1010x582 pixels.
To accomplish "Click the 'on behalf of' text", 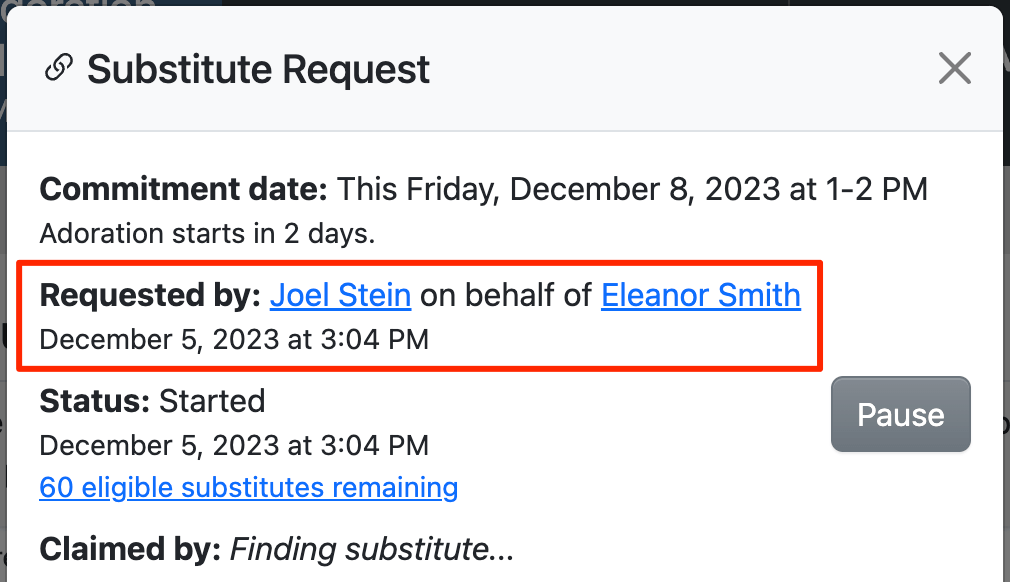I will (506, 295).
